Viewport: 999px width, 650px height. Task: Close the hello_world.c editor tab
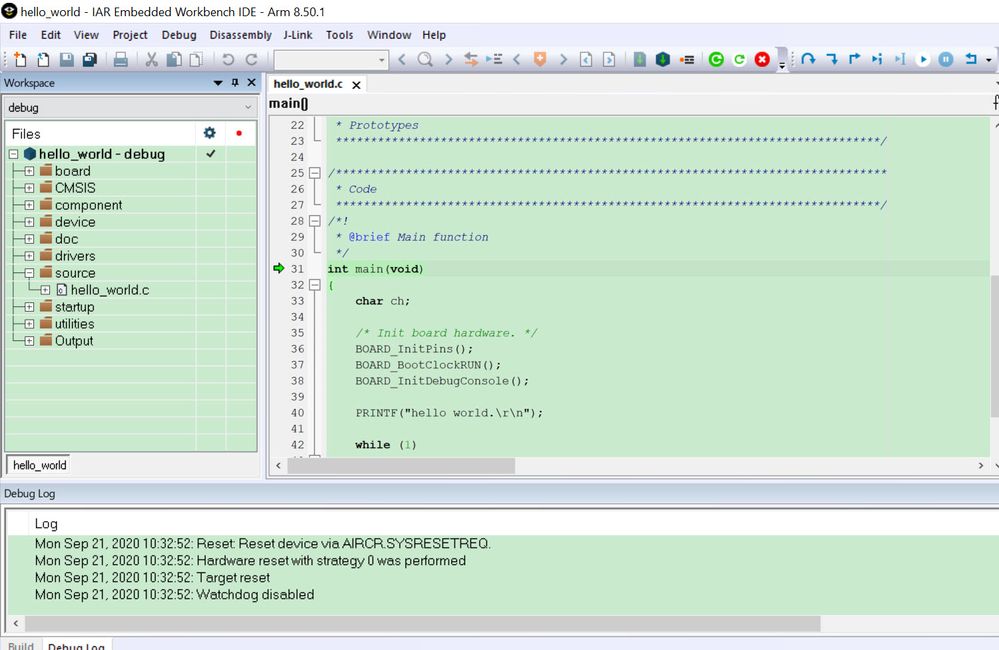356,85
